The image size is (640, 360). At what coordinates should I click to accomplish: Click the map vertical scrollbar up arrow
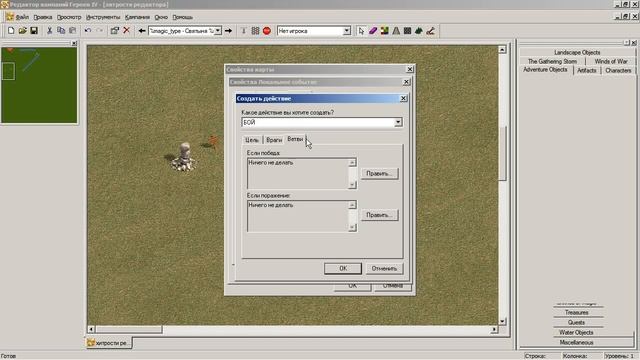[502, 49]
